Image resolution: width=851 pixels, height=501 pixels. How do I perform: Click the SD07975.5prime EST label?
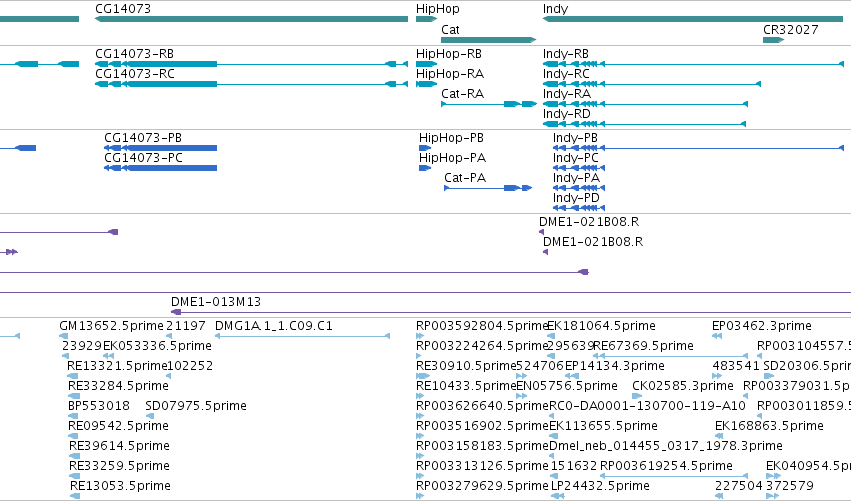pos(196,407)
